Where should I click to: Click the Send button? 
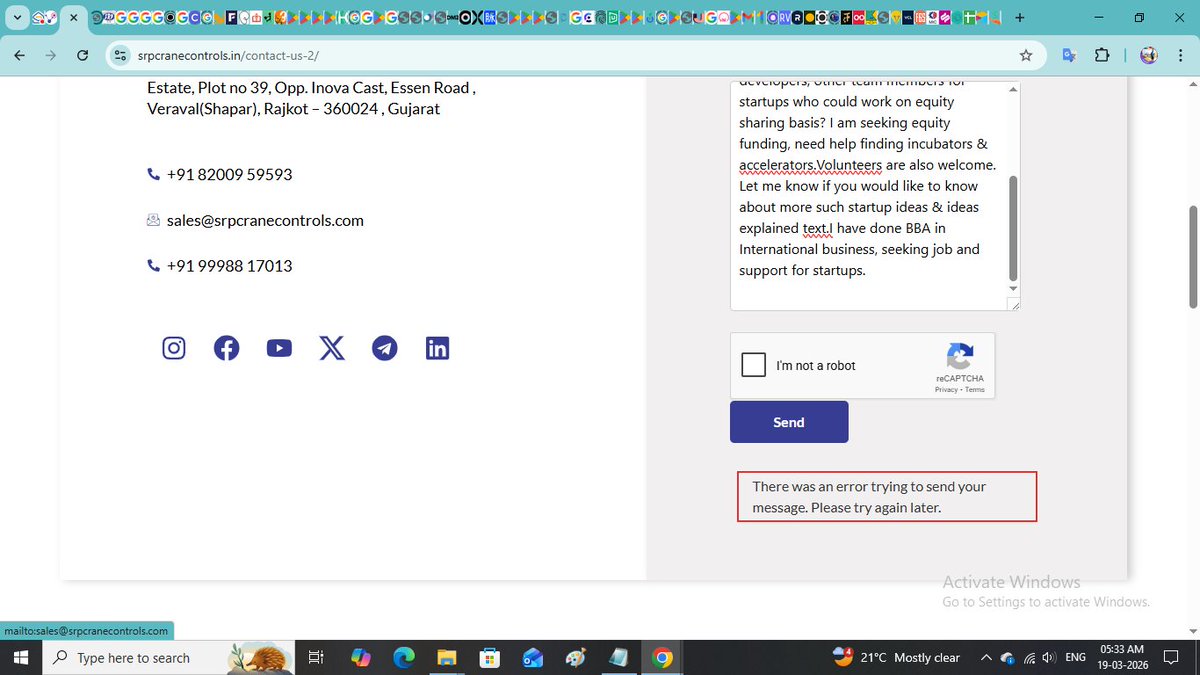(789, 422)
